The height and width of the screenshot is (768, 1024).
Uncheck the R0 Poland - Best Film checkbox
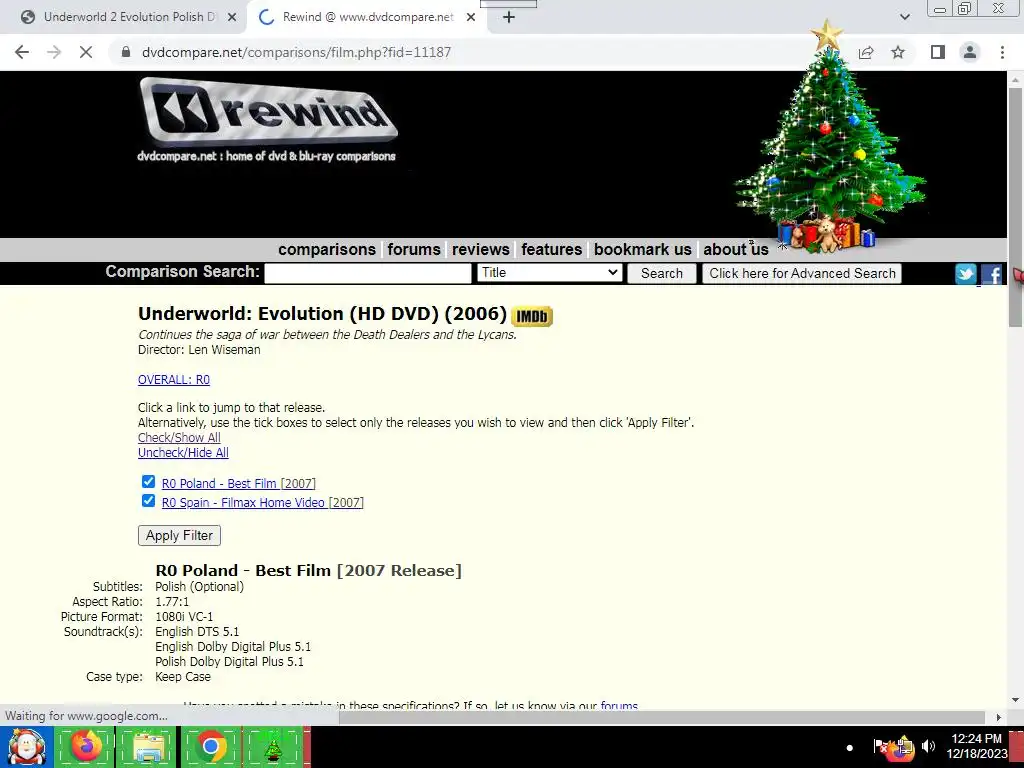coord(148,482)
